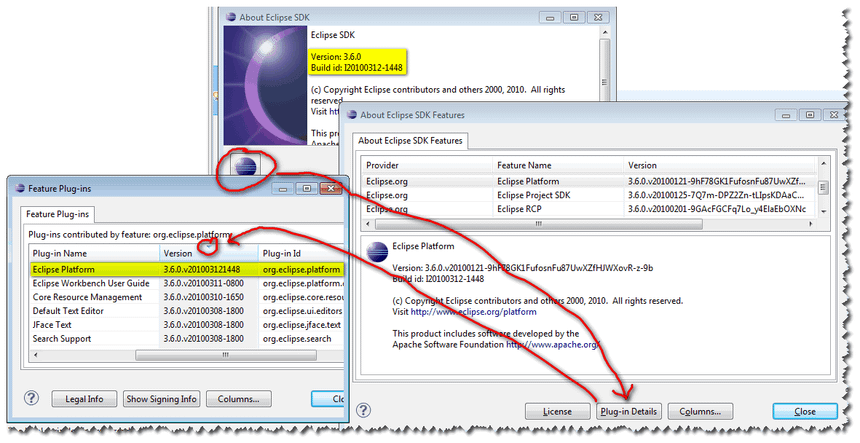Open Columns in the Features dialog

coord(699,411)
